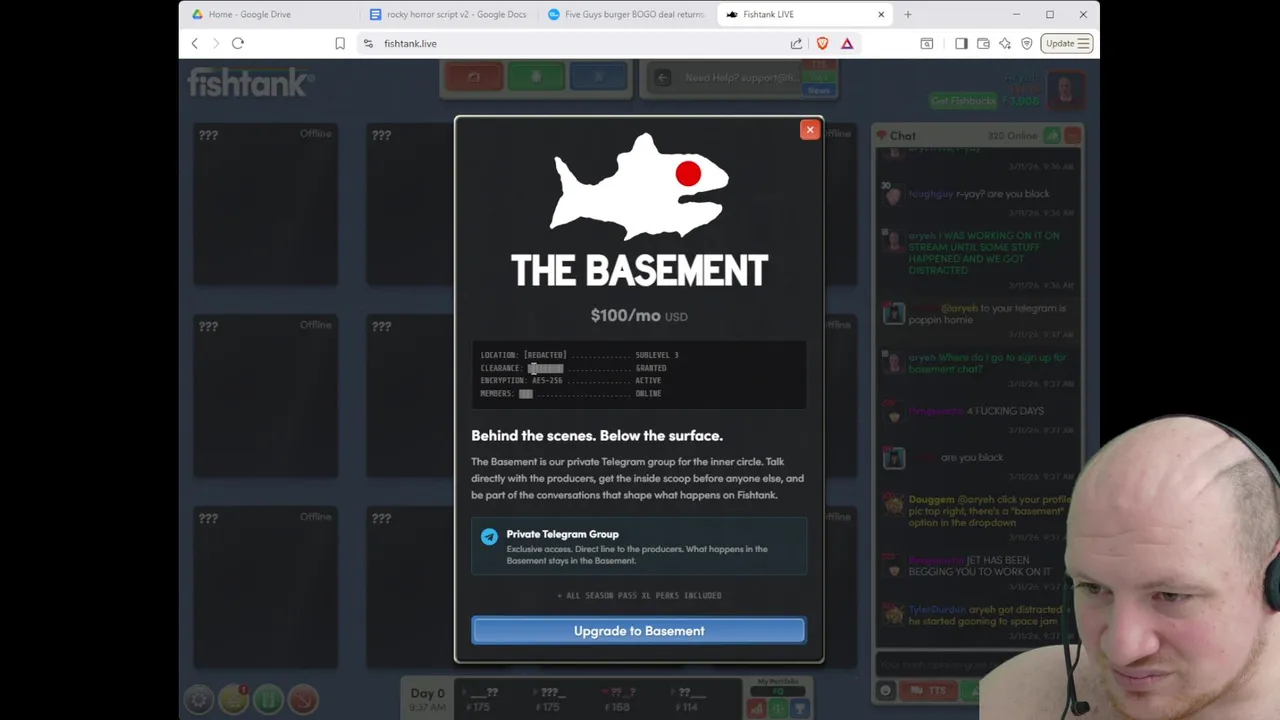The height and width of the screenshot is (720, 1280).
Task: Click 'ENCRYPTION: AES-256' line in terminal box
Action: (x=571, y=381)
